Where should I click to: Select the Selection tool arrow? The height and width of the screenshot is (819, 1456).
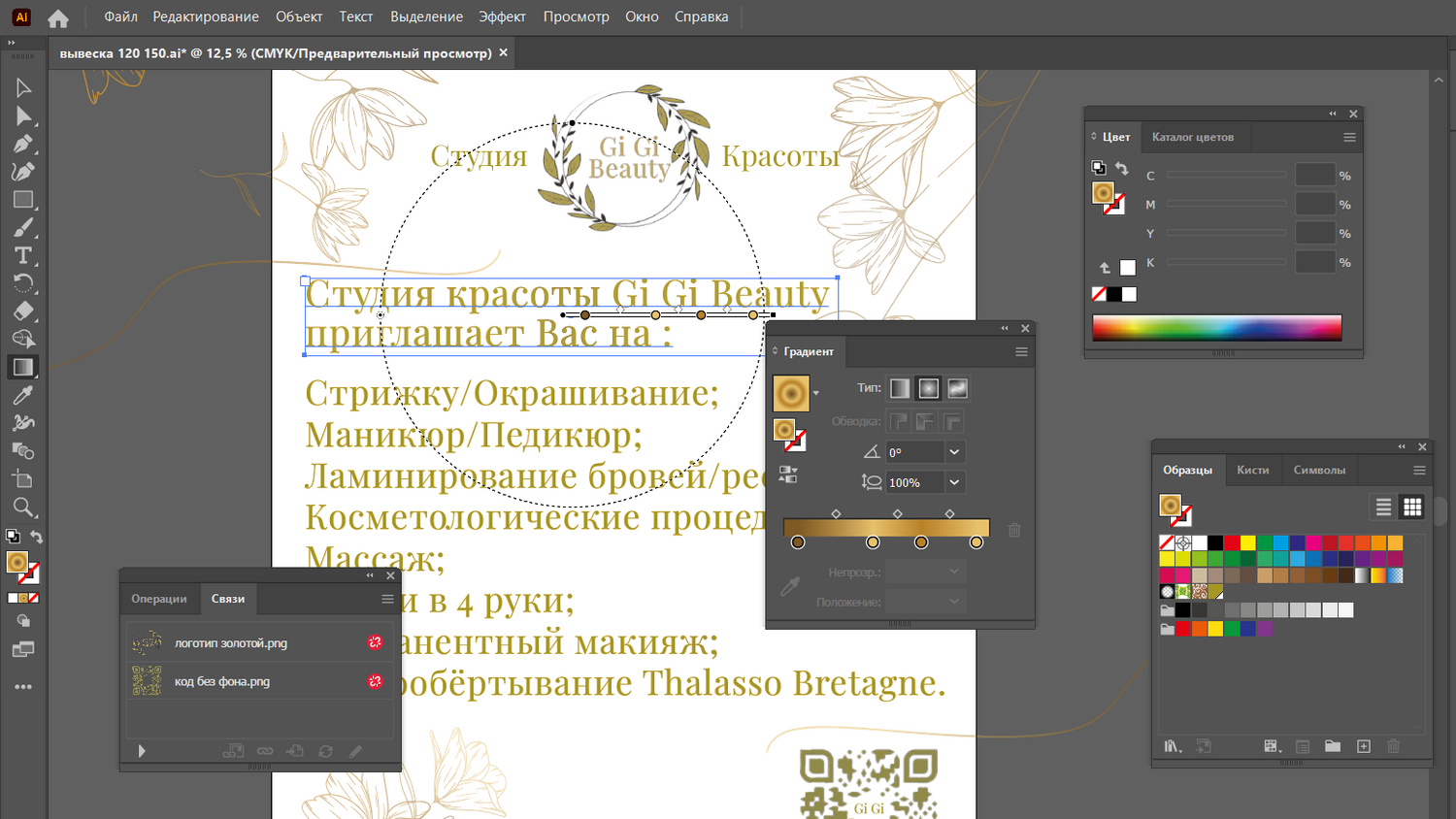pos(23,88)
